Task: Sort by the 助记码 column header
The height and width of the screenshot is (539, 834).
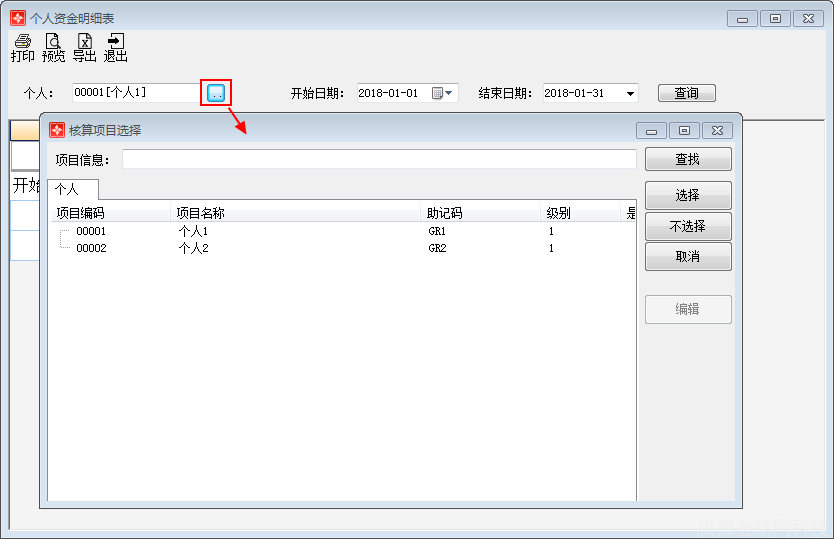Action: click(x=445, y=213)
